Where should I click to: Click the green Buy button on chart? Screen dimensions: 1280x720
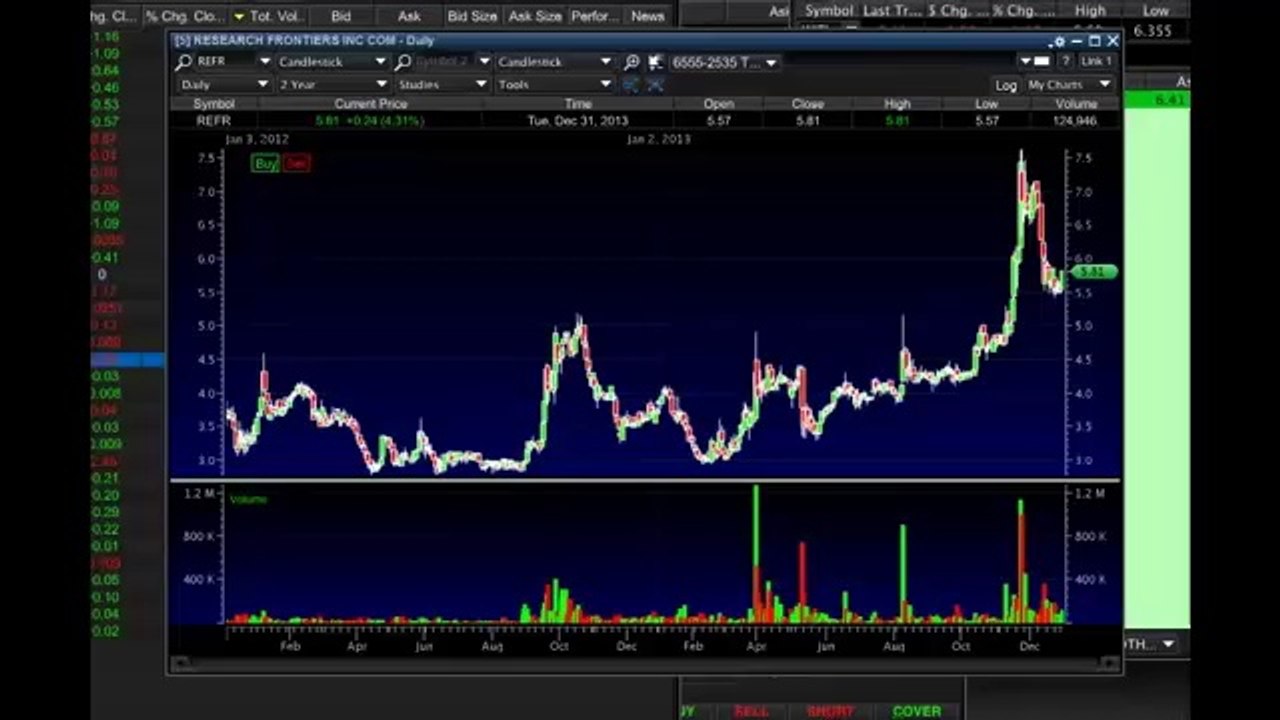[265, 164]
